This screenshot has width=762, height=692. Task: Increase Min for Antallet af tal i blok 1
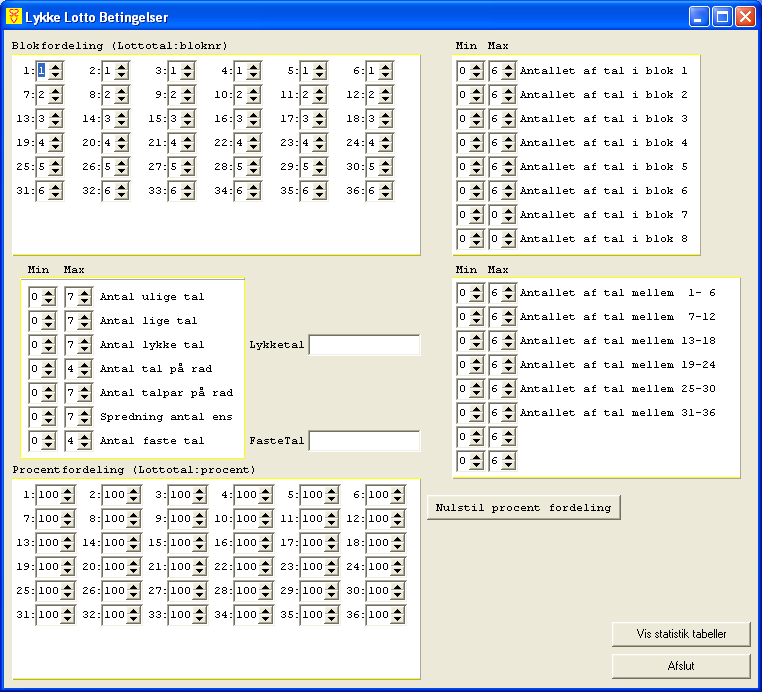point(477,67)
